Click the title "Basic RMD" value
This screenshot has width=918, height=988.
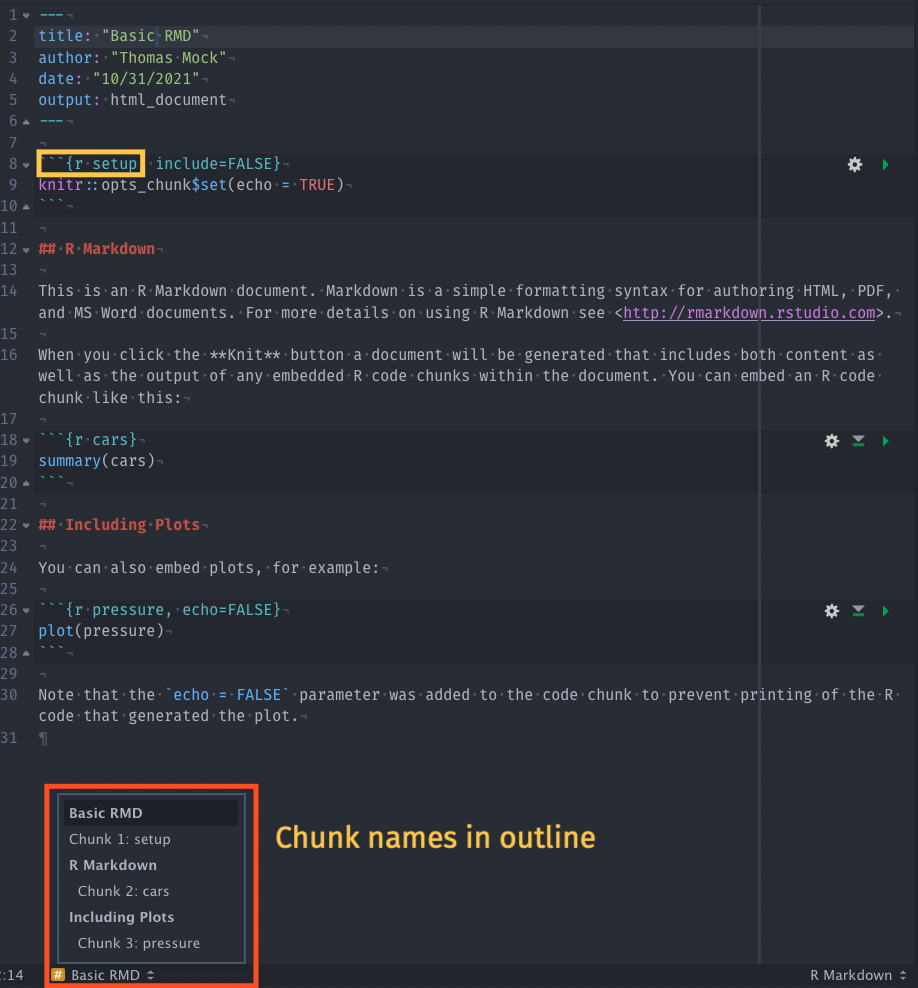tap(151, 36)
